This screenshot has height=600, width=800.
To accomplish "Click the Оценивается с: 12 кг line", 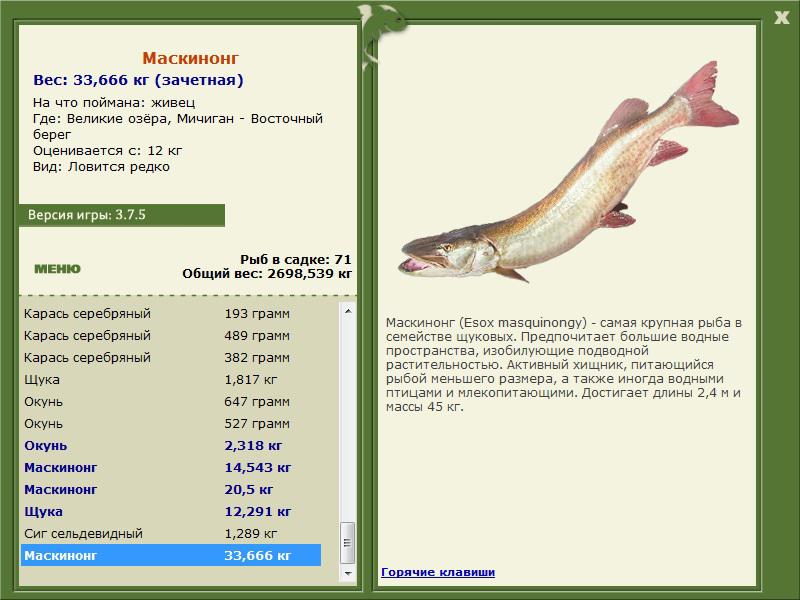I will pos(108,151).
